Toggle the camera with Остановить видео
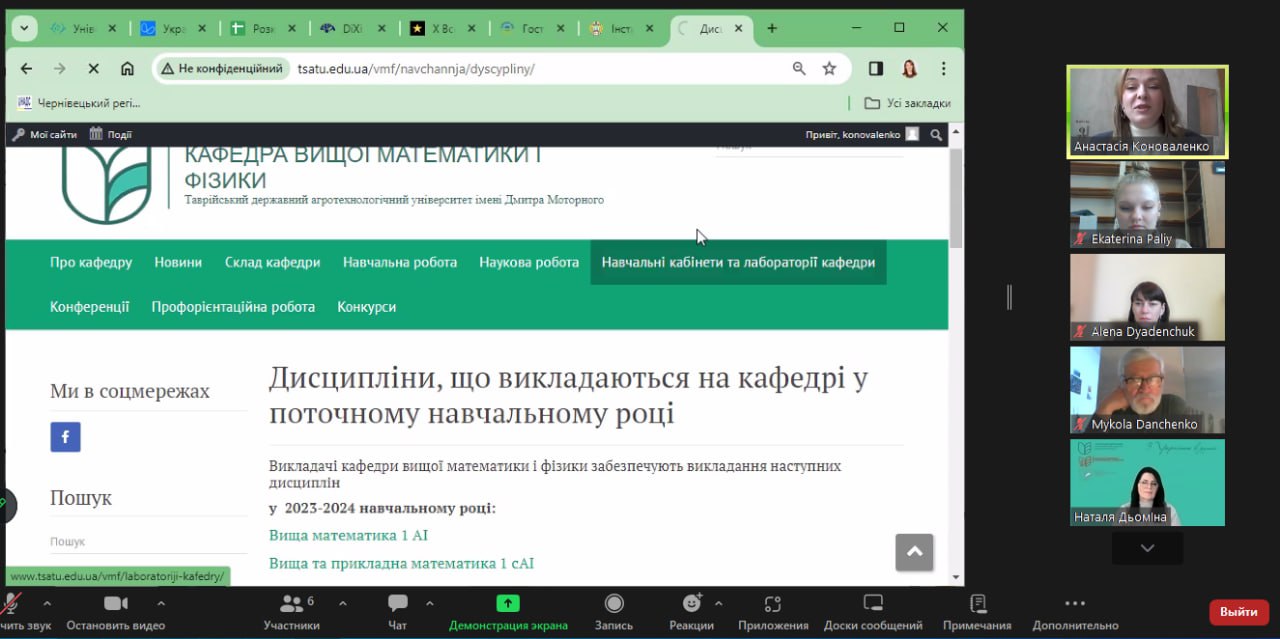The height and width of the screenshot is (639, 1280). (x=116, y=604)
